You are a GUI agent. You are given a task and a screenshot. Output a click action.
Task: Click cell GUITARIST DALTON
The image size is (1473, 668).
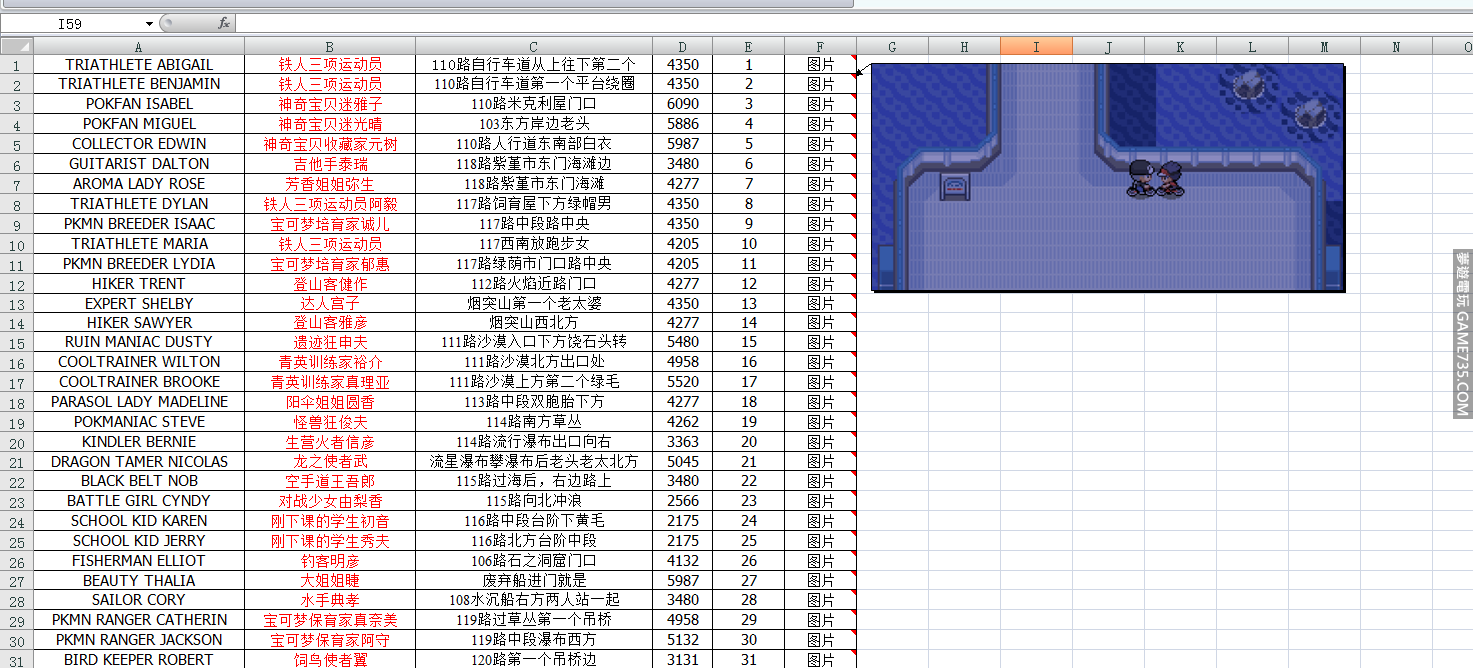tap(139, 164)
